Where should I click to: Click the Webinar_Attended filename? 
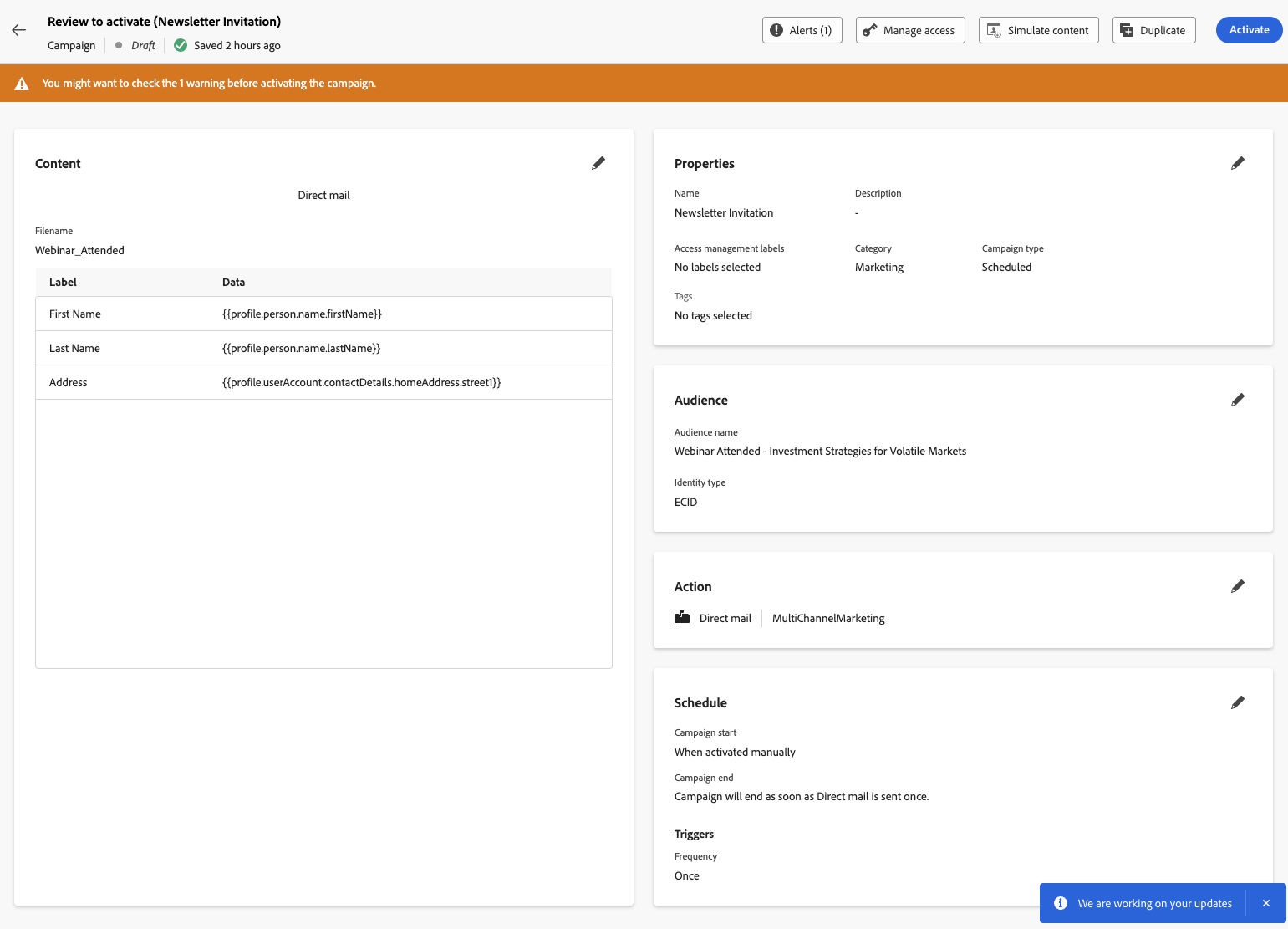(x=79, y=250)
